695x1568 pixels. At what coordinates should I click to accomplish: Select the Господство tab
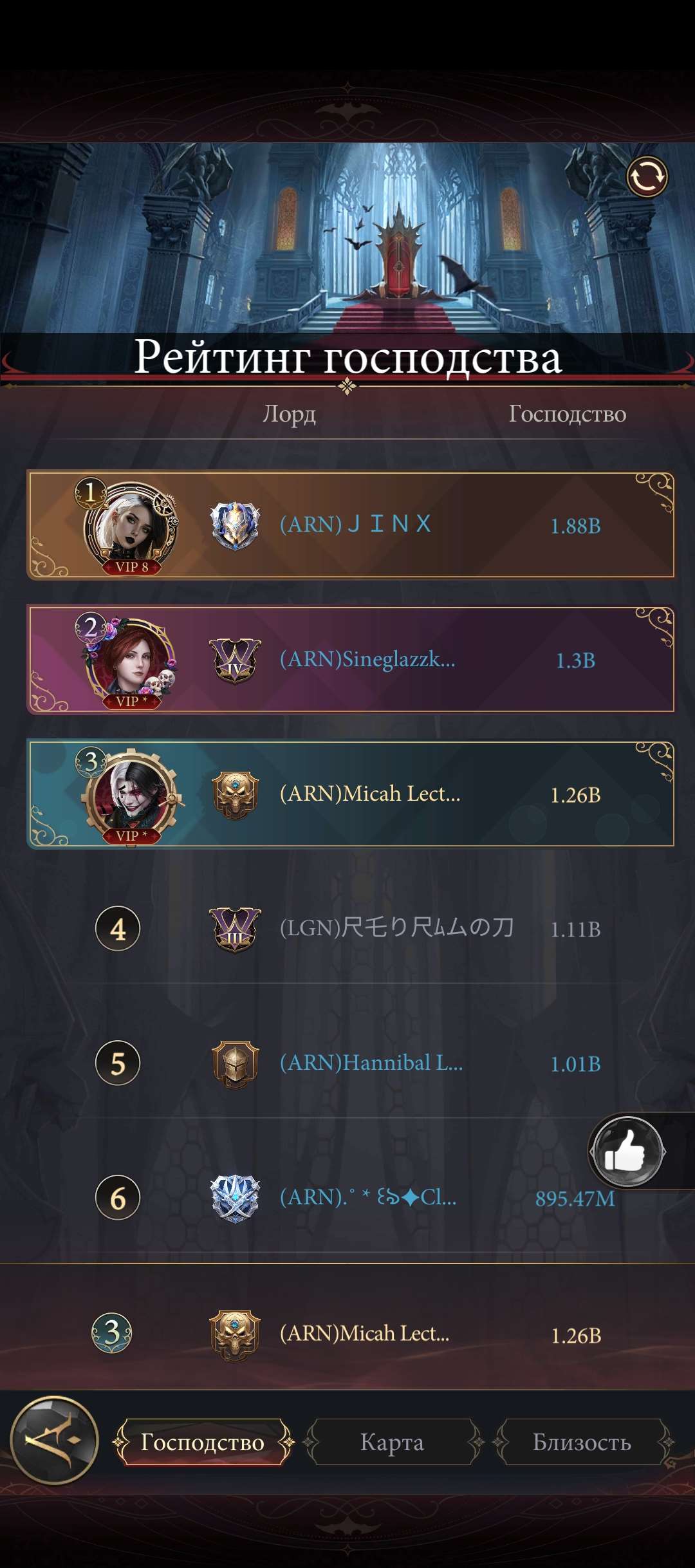pyautogui.click(x=202, y=1442)
